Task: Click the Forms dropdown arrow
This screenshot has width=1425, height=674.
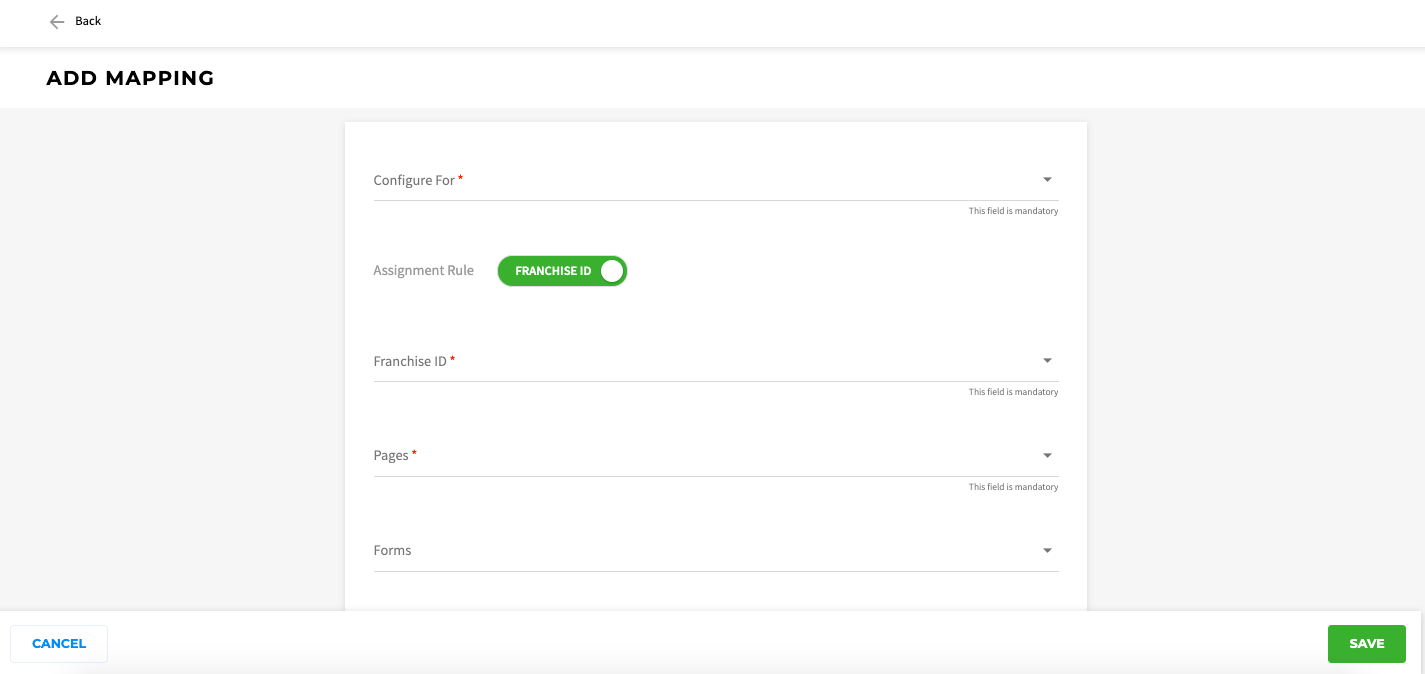Action: point(1047,551)
